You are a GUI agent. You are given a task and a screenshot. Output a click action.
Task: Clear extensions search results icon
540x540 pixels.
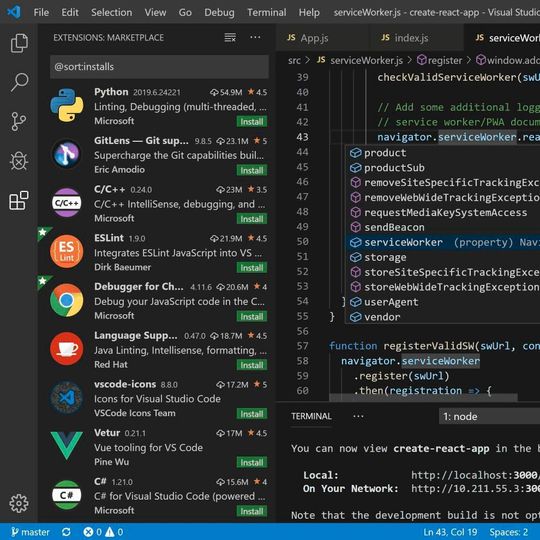coord(230,37)
